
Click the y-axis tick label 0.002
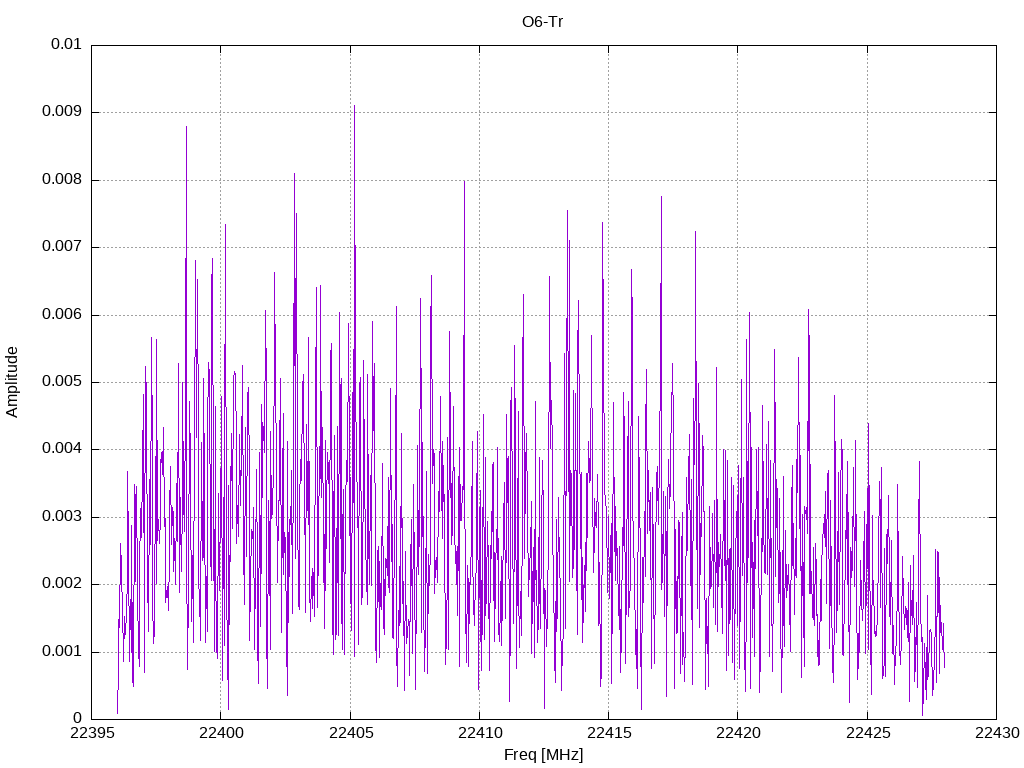62,584
